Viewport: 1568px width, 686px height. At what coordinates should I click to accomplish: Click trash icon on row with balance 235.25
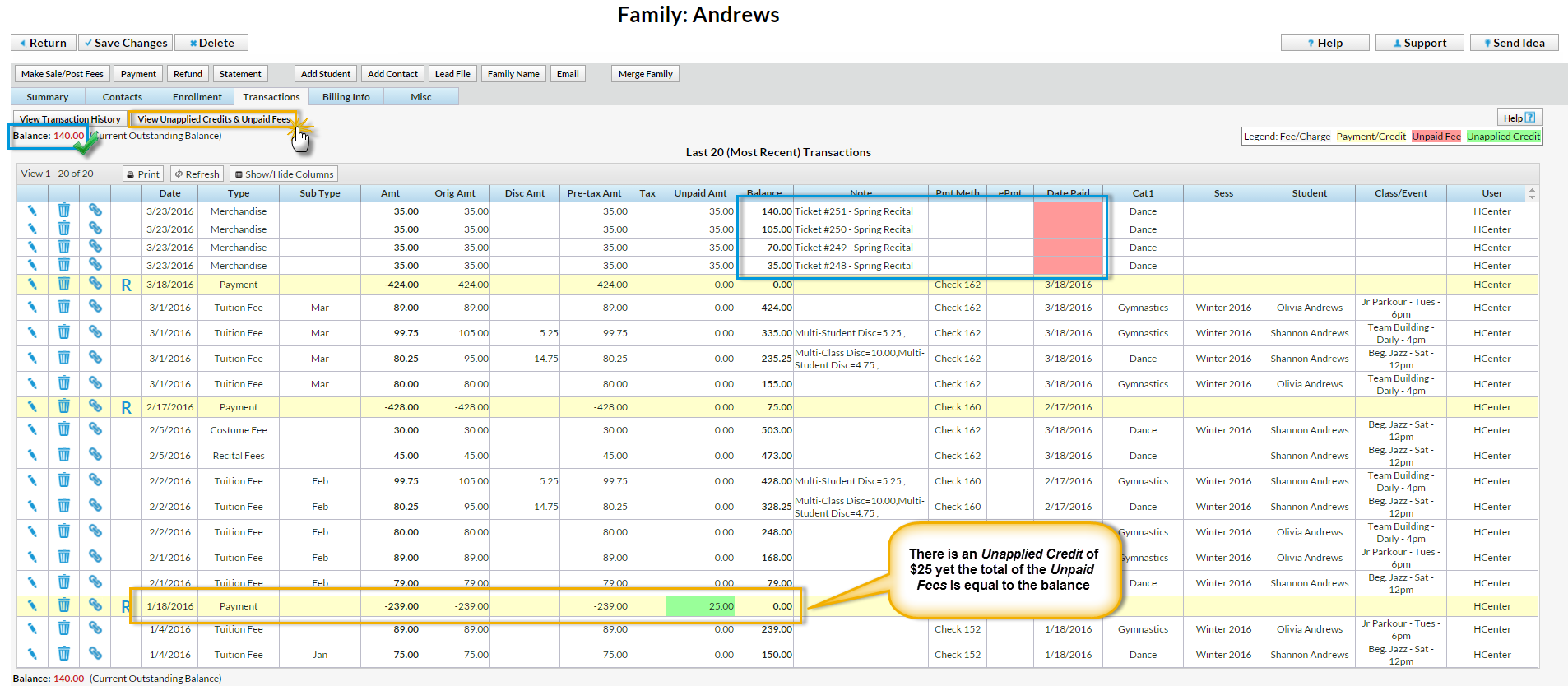(x=63, y=358)
